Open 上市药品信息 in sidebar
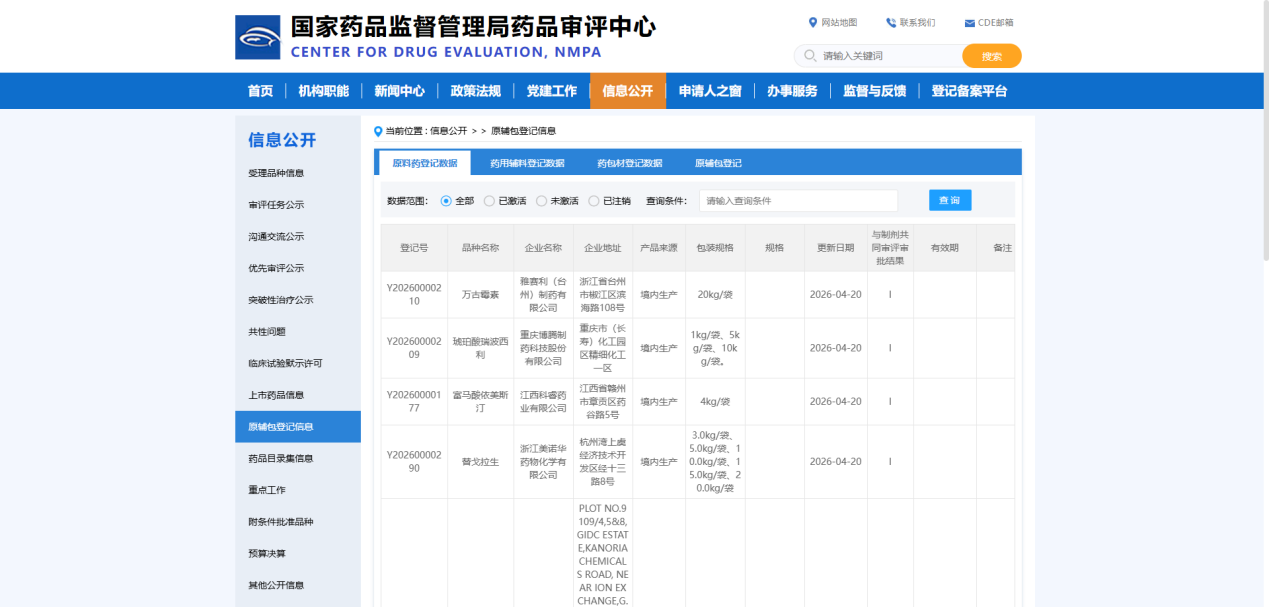Image resolution: width=1269 pixels, height=607 pixels. [298, 395]
